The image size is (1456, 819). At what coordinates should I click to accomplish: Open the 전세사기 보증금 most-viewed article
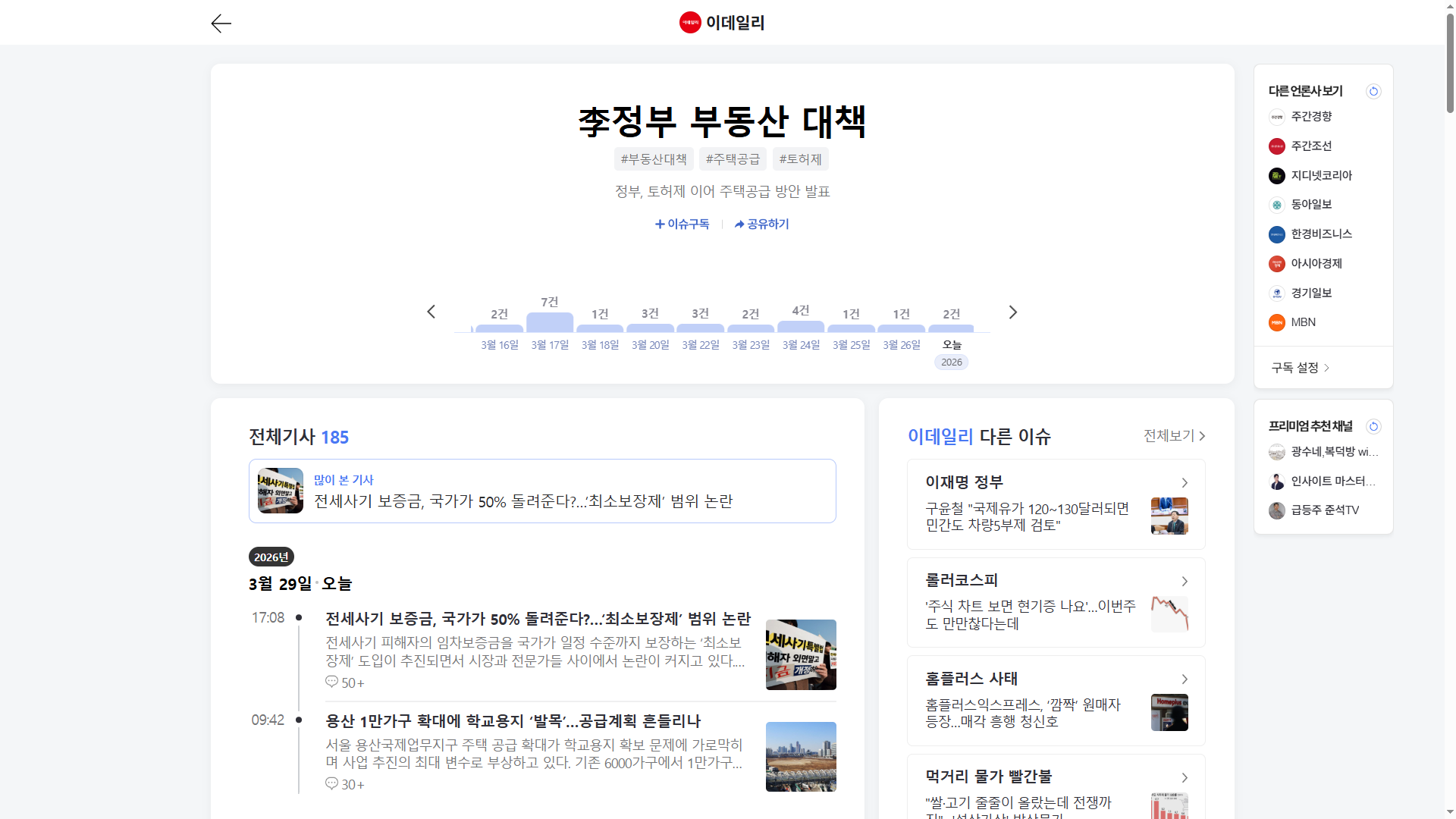click(523, 500)
